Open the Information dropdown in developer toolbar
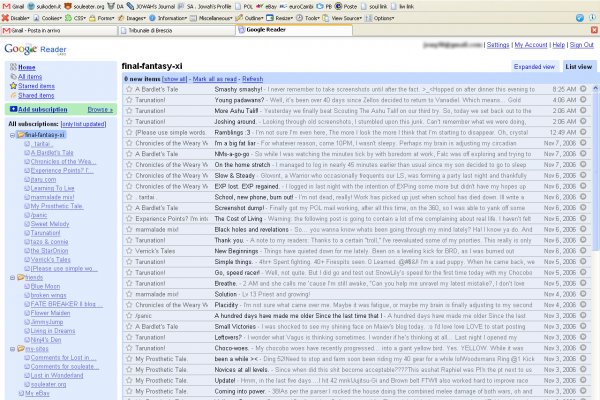 pyautogui.click(x=168, y=18)
